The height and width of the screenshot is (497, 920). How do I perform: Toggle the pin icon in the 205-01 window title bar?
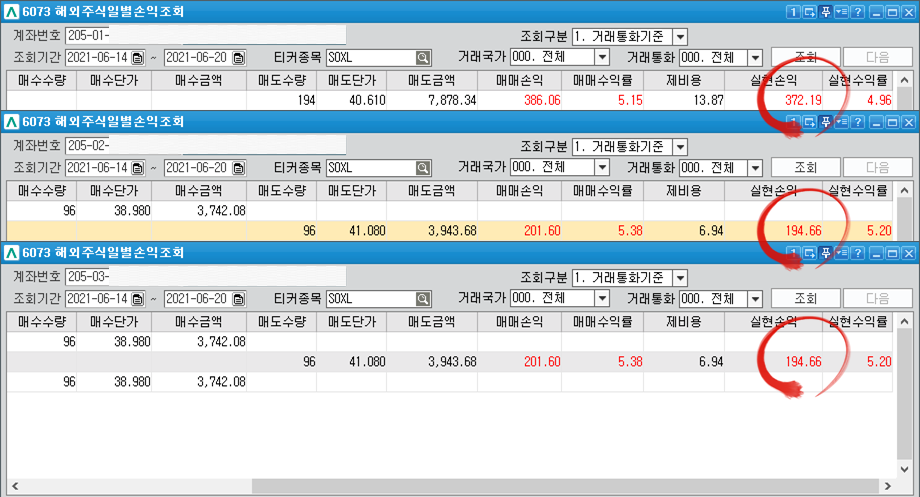click(x=826, y=12)
